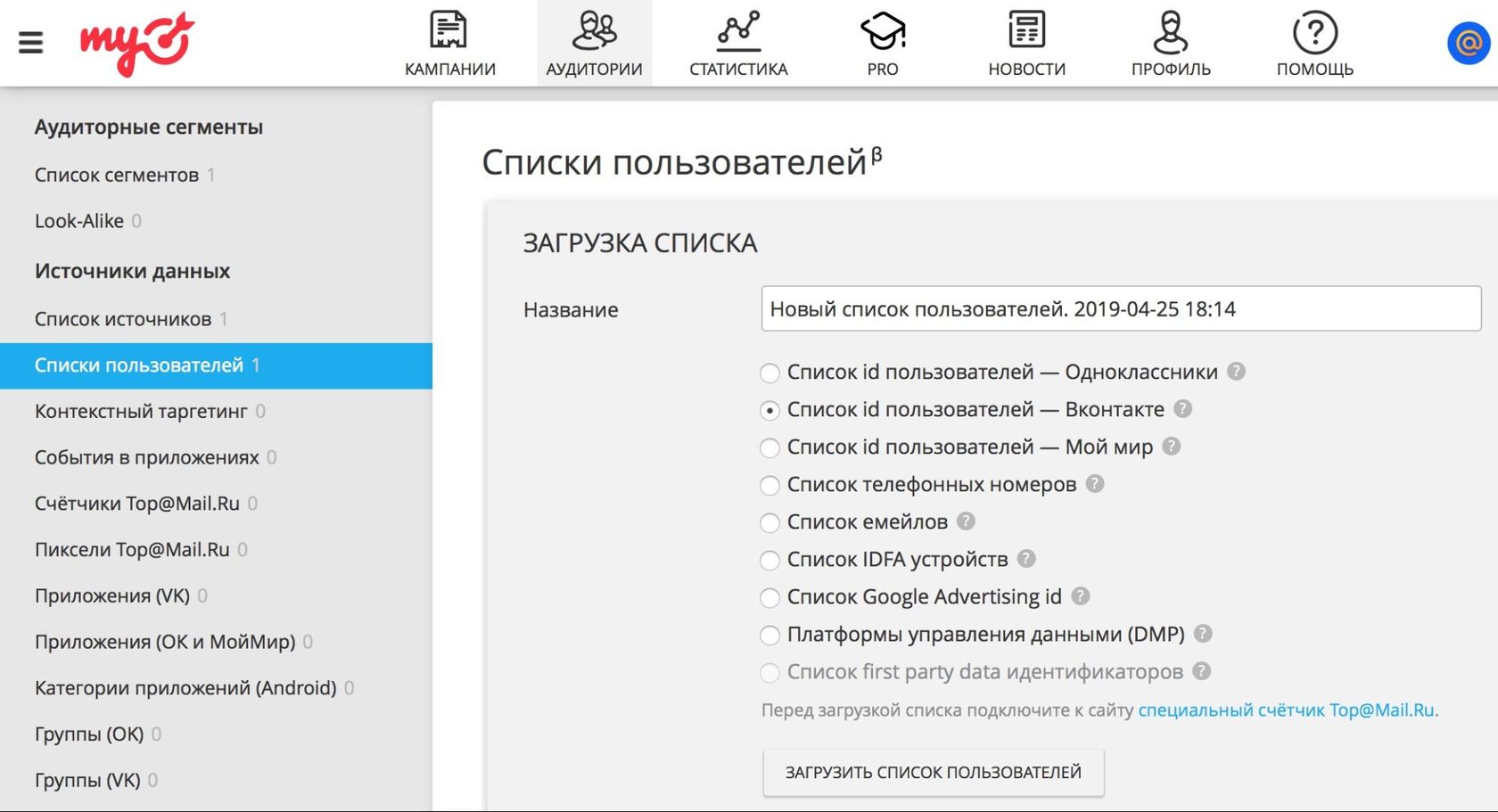Select Список емейлов option

770,522
